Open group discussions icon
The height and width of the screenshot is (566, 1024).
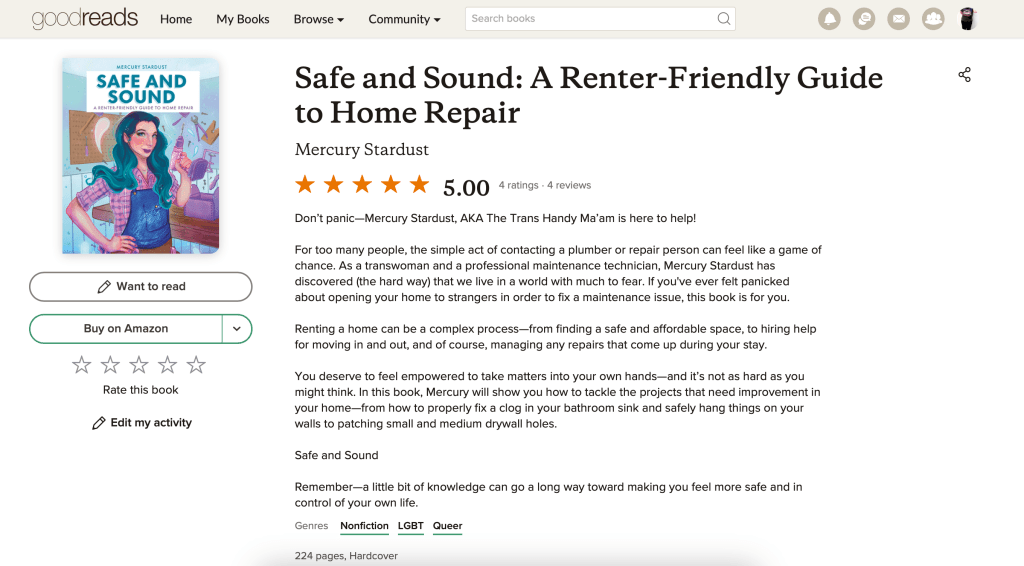click(x=864, y=19)
